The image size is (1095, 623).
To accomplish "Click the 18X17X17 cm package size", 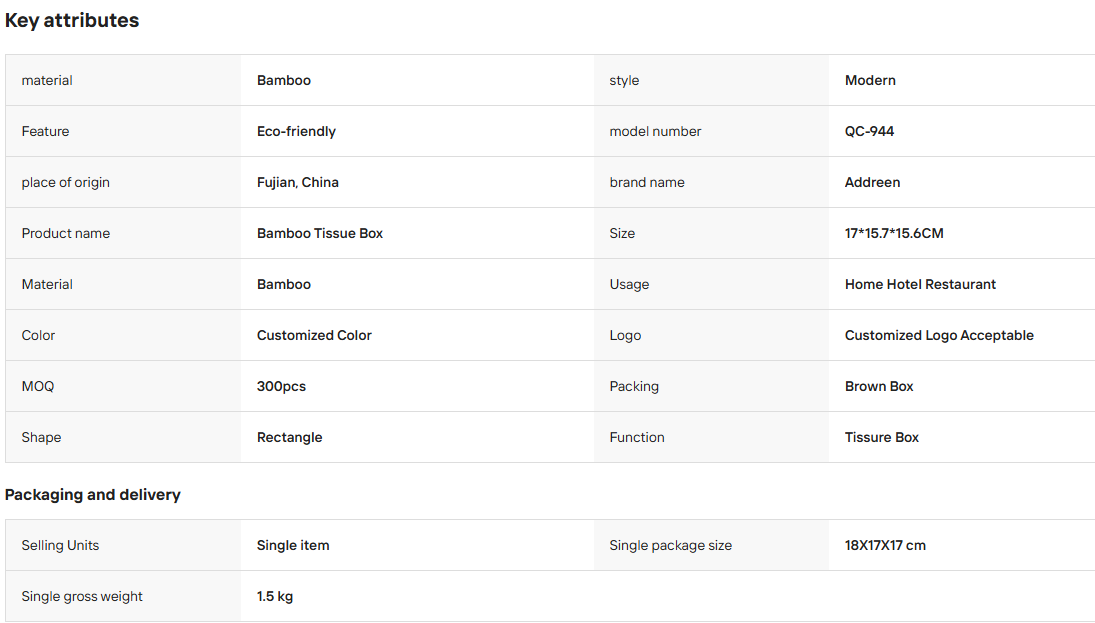I will click(885, 545).
